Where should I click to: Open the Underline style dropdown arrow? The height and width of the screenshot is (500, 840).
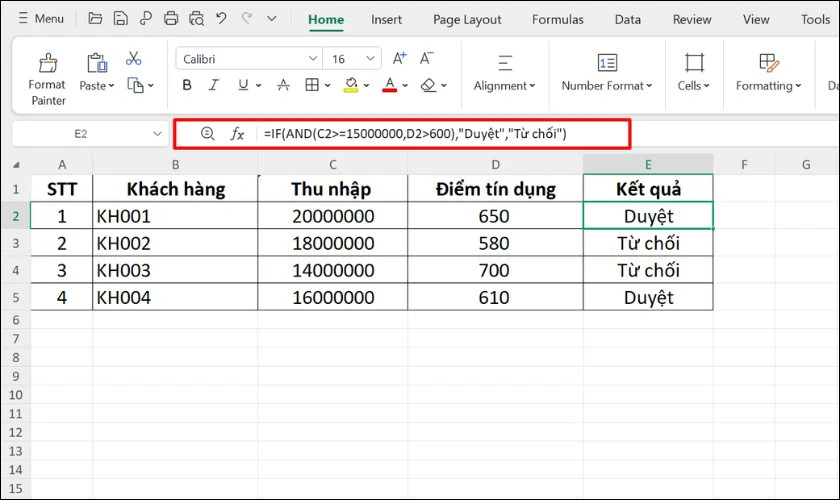pos(259,85)
